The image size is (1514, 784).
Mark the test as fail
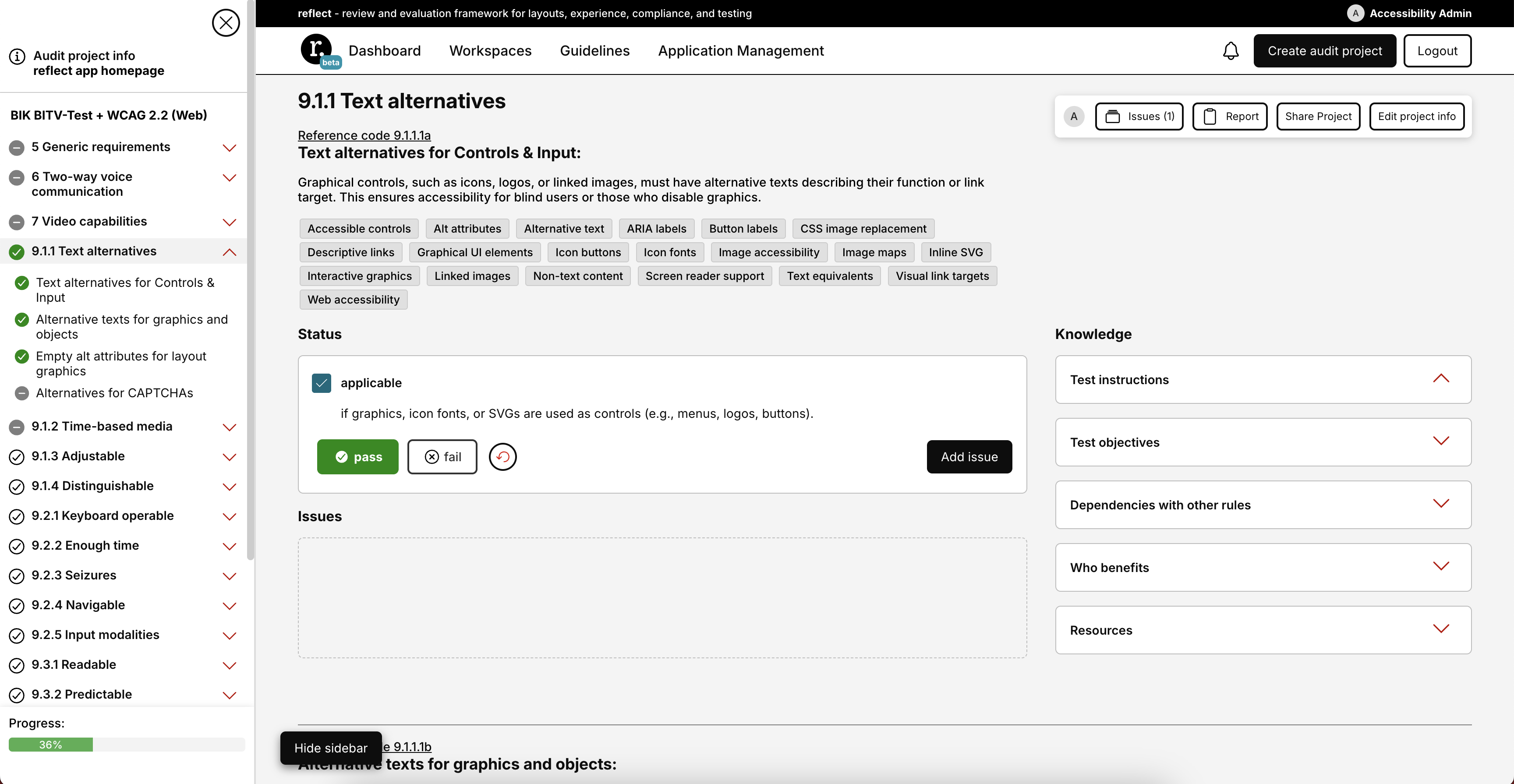pyautogui.click(x=442, y=457)
